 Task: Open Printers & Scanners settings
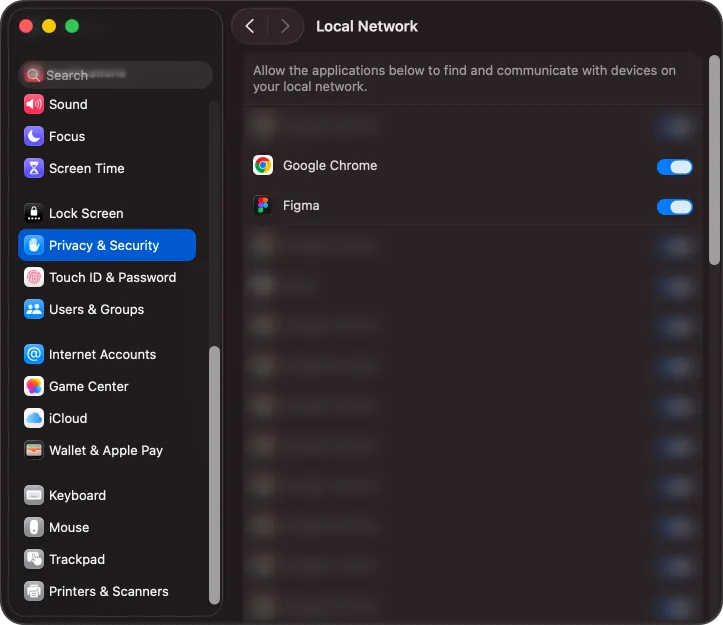107,591
